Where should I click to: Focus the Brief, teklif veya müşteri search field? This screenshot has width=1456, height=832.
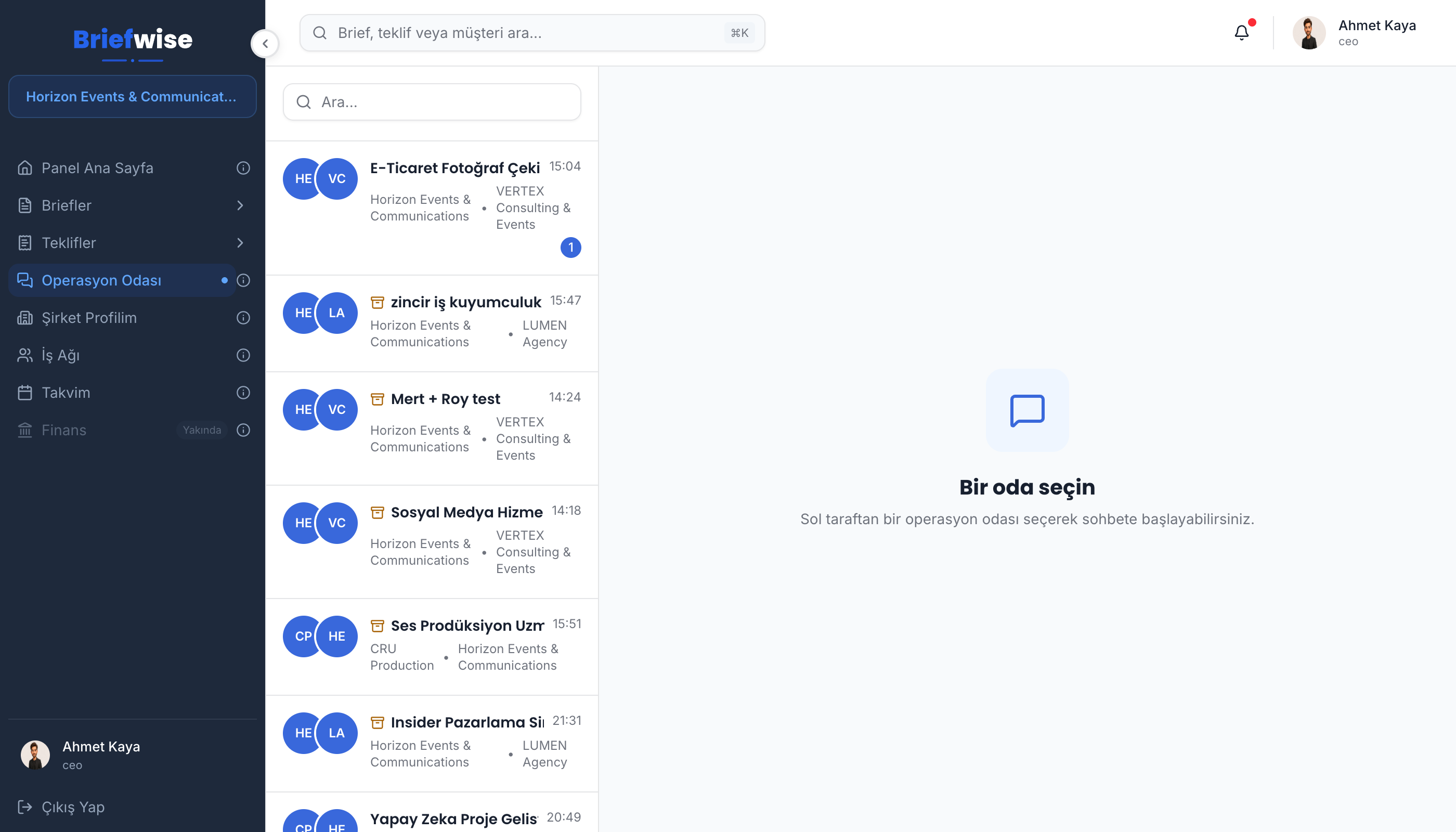point(532,33)
